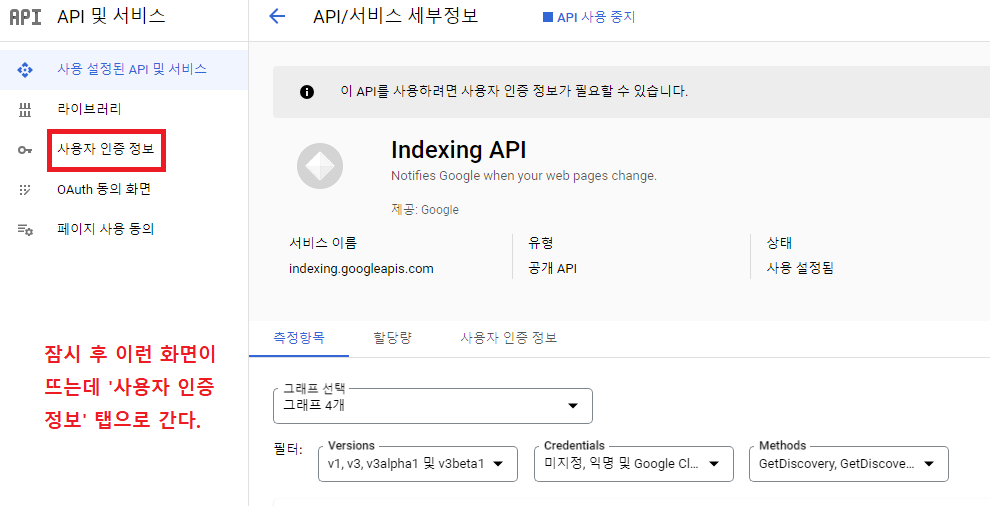Image resolution: width=990 pixels, height=506 pixels.
Task: Click the arrow in the Credentials selector
Action: pos(713,464)
